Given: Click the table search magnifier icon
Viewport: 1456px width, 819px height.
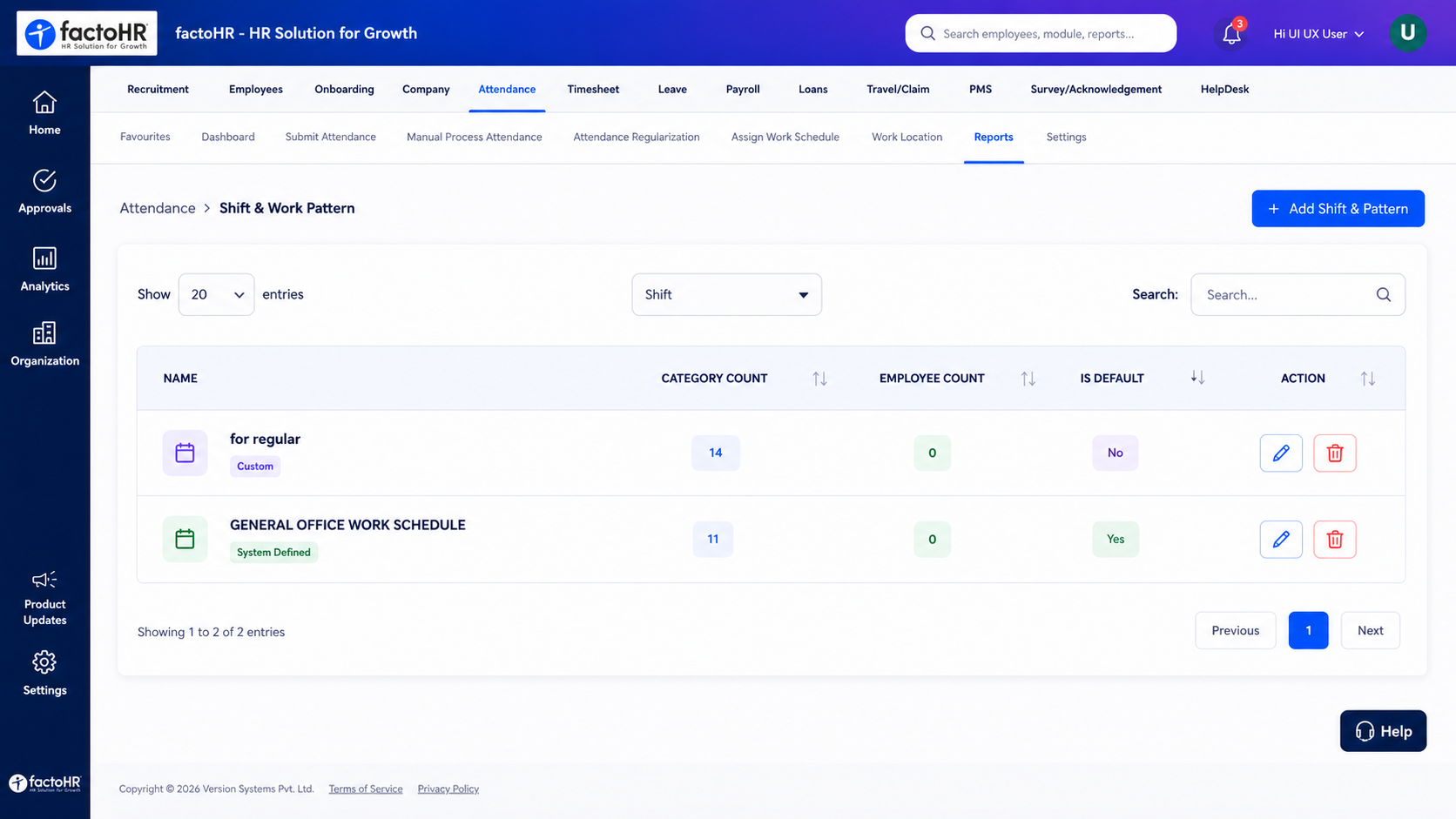Looking at the screenshot, I should tap(1384, 294).
